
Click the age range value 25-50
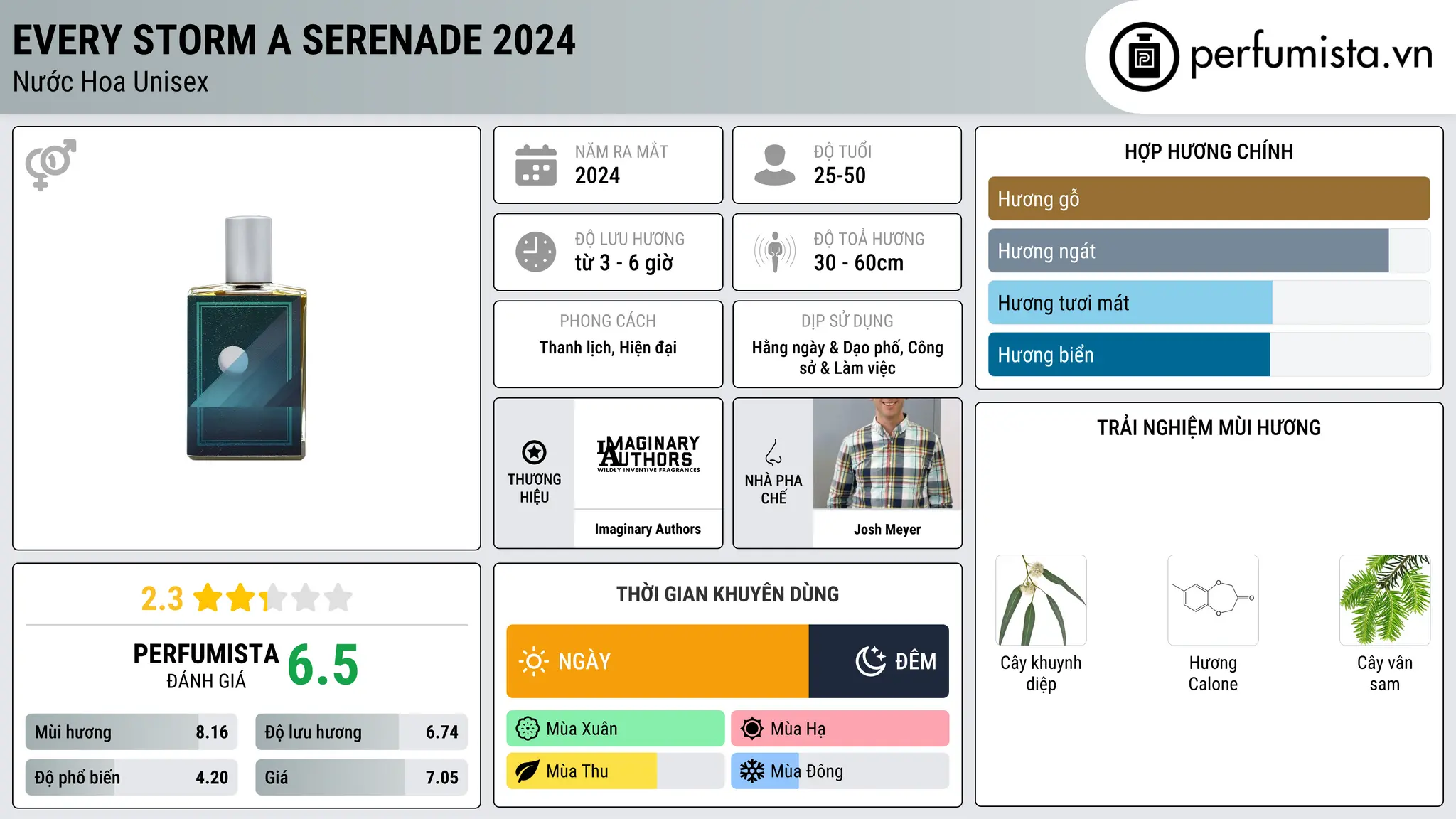pos(840,176)
